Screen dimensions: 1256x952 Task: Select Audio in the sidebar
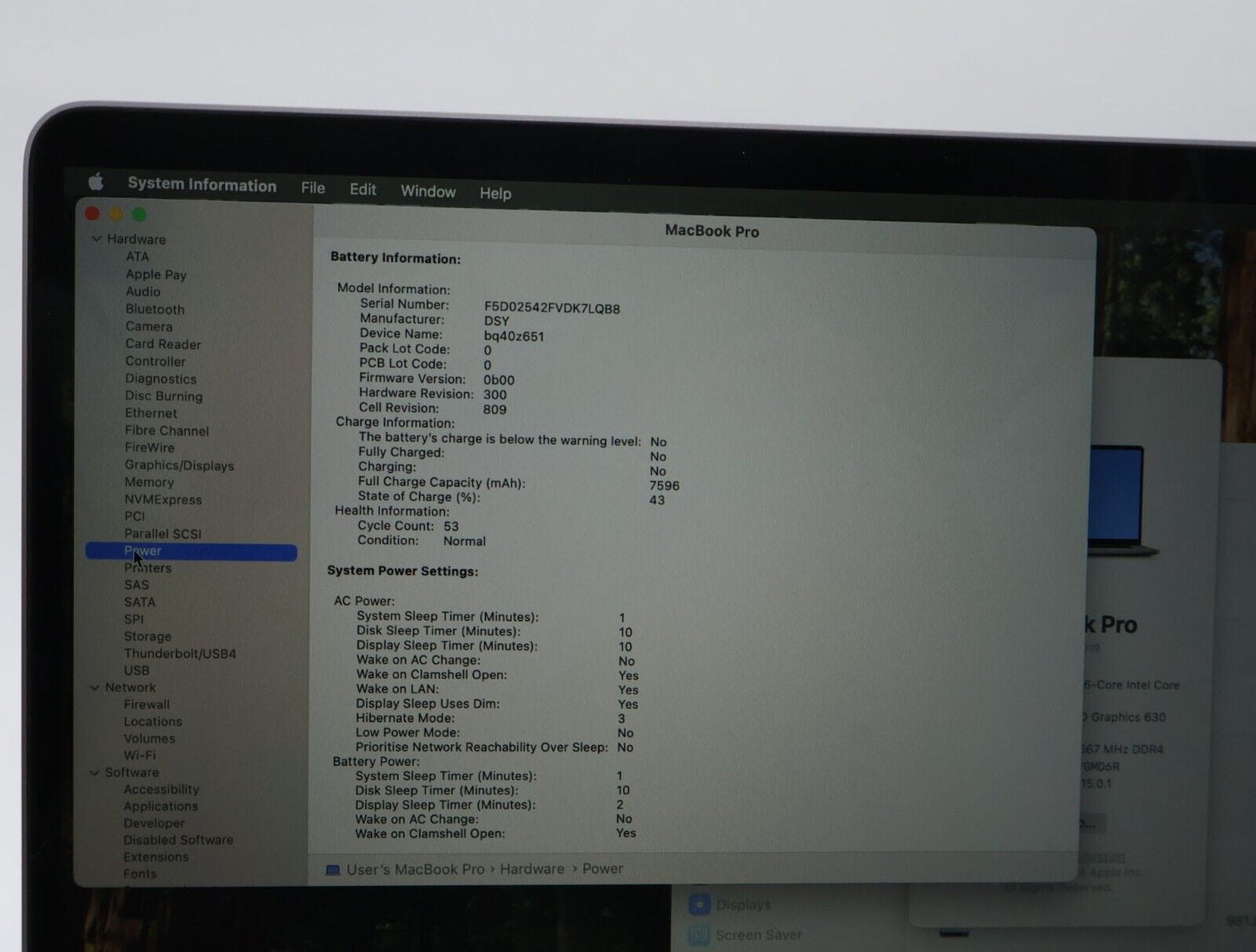143,291
